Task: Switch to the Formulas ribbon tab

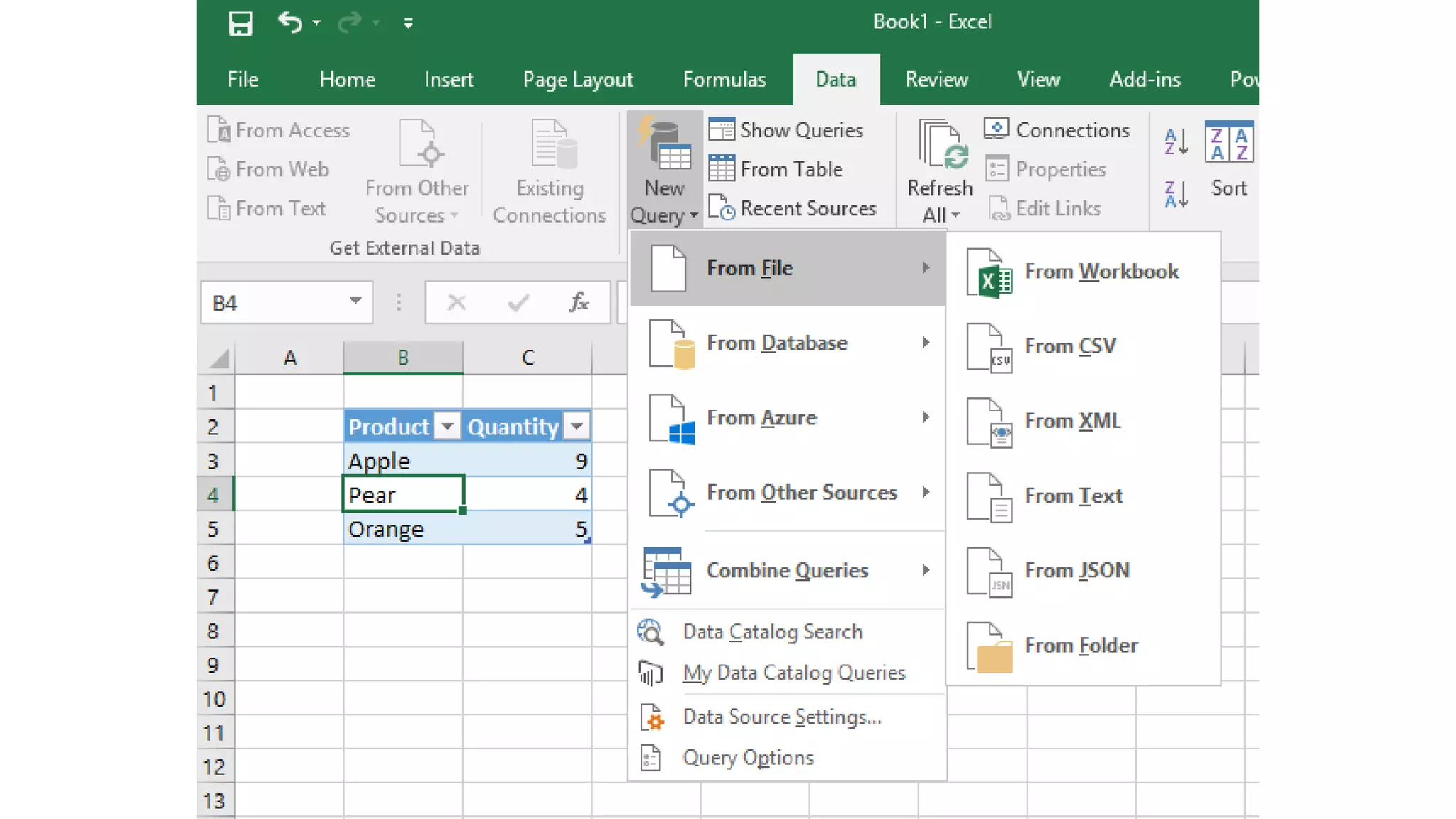Action: click(x=724, y=80)
